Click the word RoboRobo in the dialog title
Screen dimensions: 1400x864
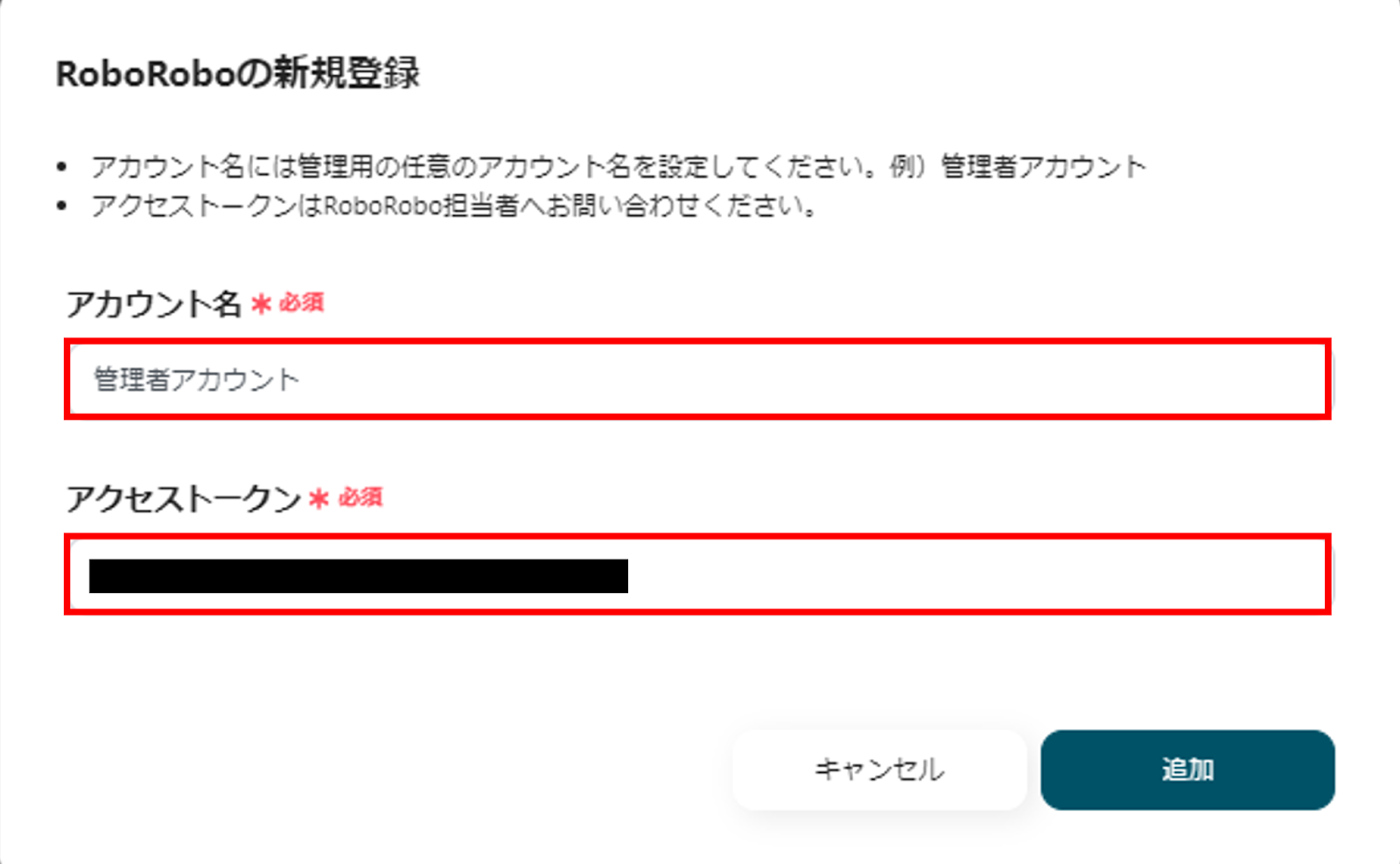(x=145, y=74)
